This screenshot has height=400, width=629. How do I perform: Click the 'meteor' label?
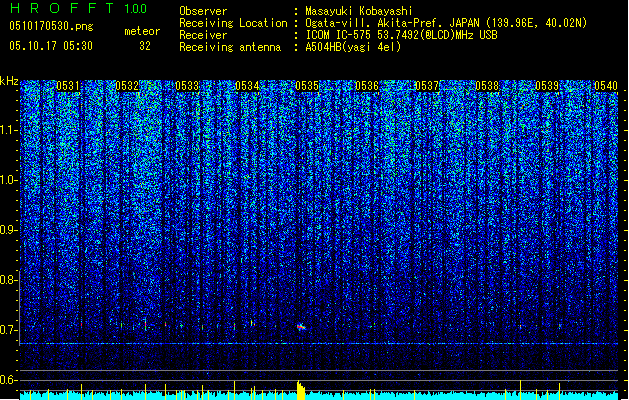142,31
